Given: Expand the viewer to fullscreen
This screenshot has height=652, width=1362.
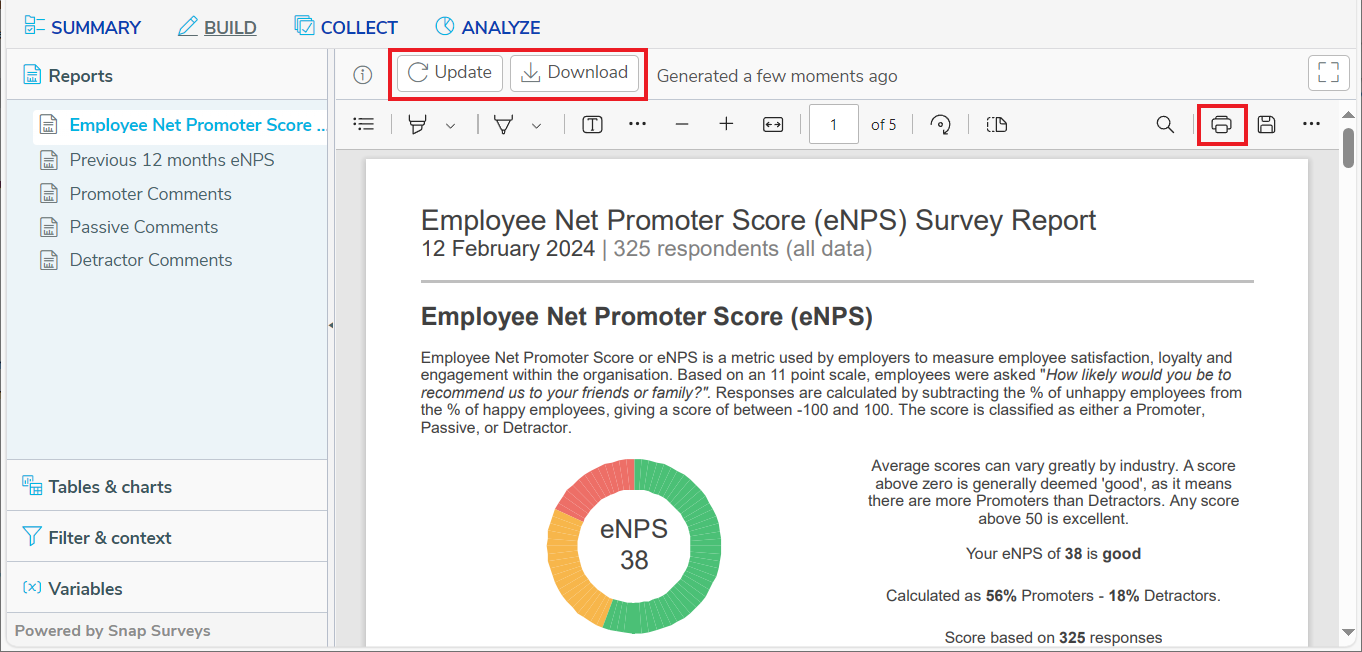Looking at the screenshot, I should point(1329,72).
